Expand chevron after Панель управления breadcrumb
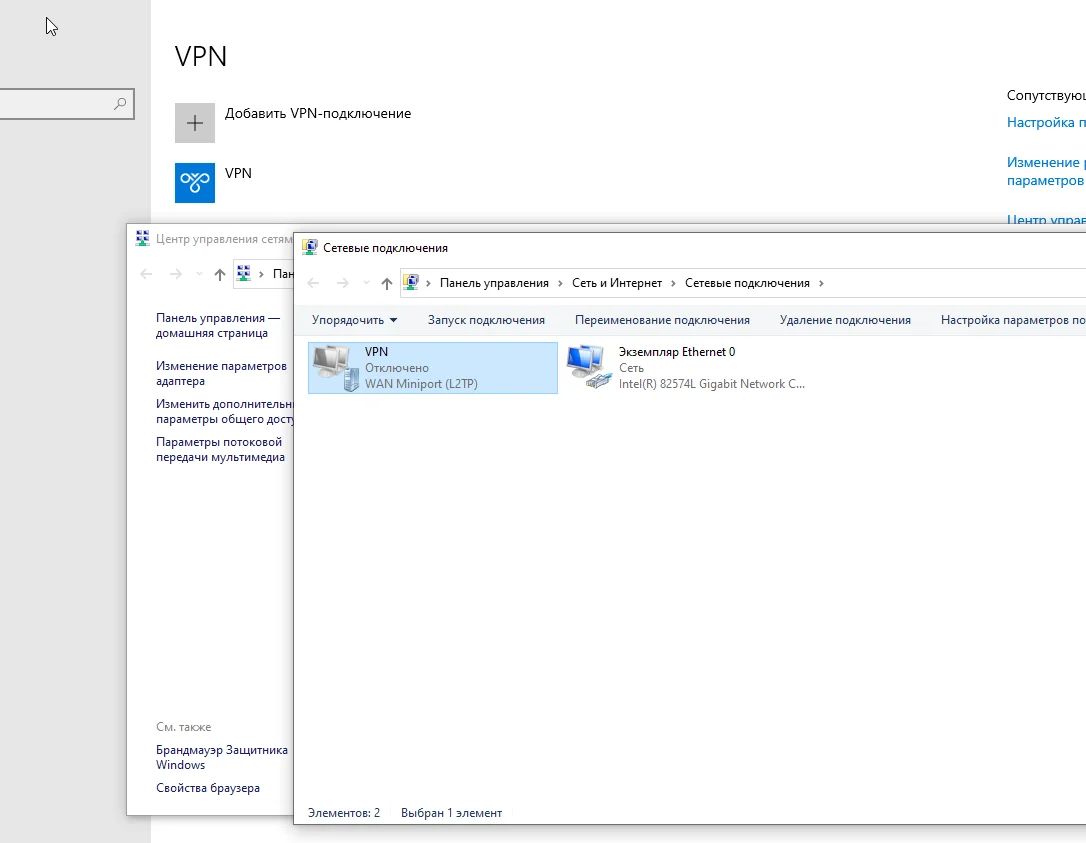 [560, 283]
